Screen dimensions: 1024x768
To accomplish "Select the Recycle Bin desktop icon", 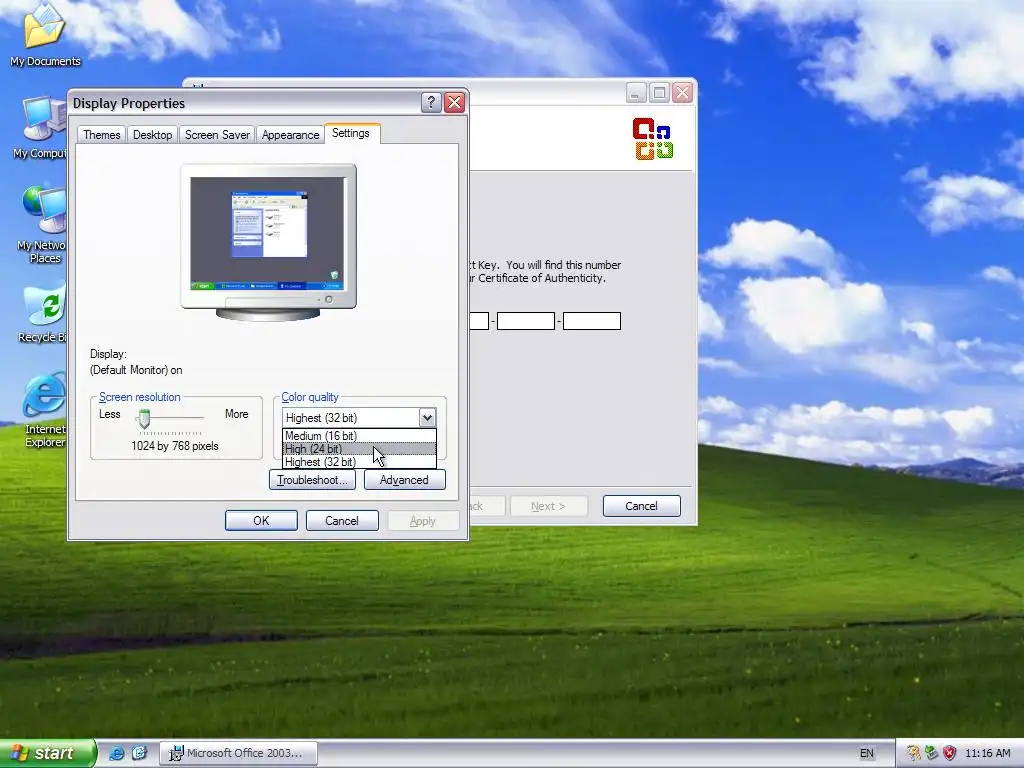I will click(x=43, y=313).
